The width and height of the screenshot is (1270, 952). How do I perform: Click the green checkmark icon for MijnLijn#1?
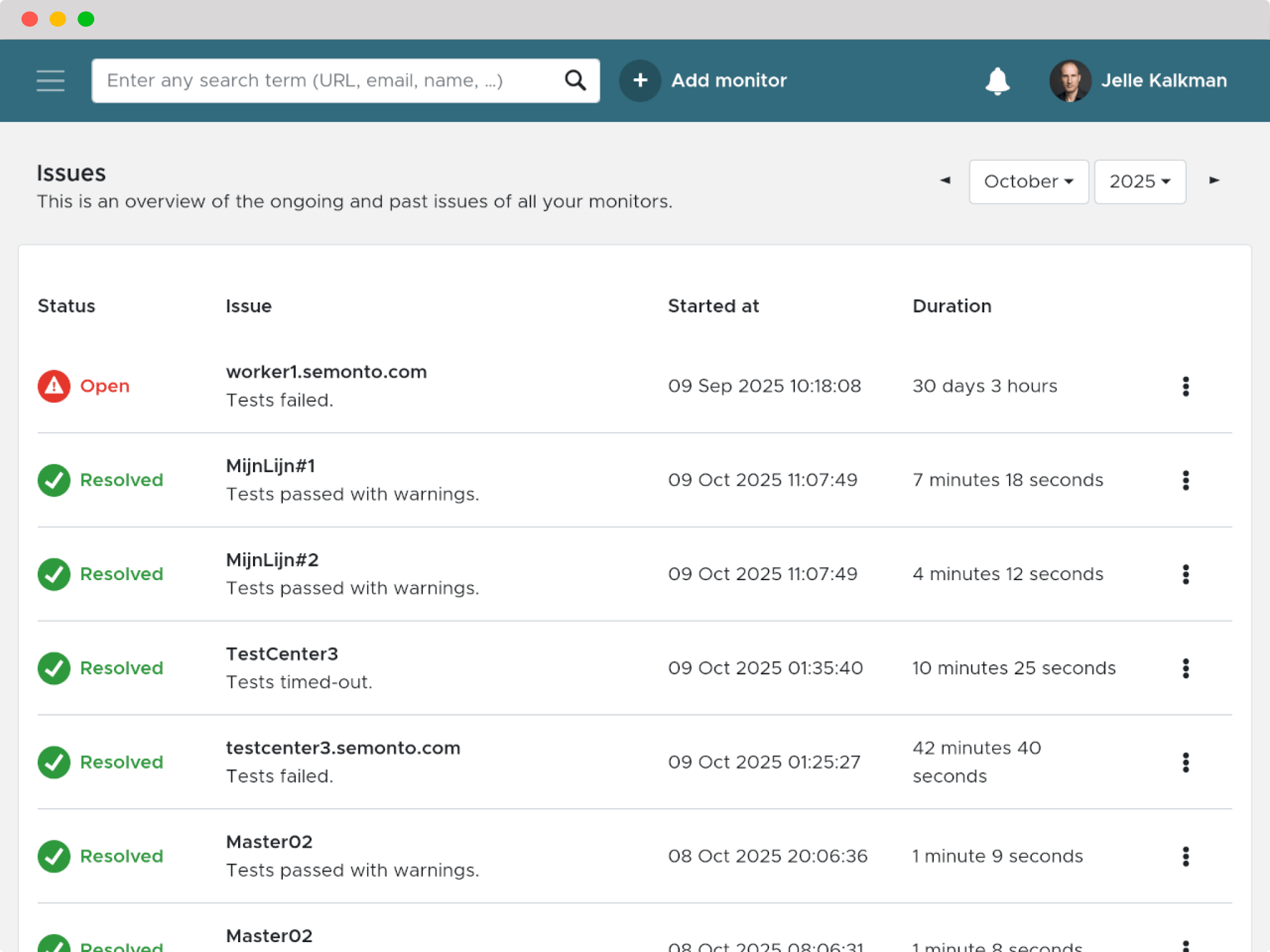click(x=53, y=480)
